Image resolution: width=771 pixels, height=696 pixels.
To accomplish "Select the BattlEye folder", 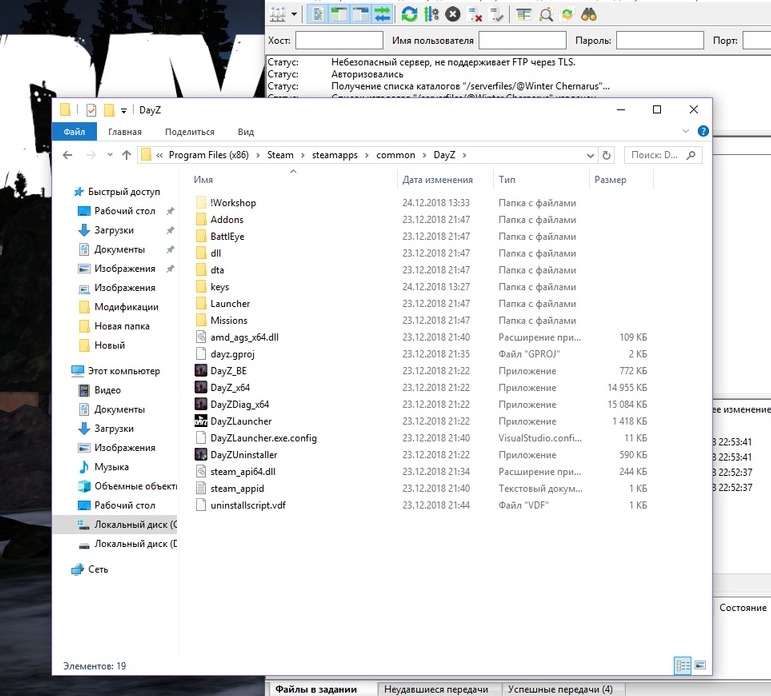I will pos(227,237).
